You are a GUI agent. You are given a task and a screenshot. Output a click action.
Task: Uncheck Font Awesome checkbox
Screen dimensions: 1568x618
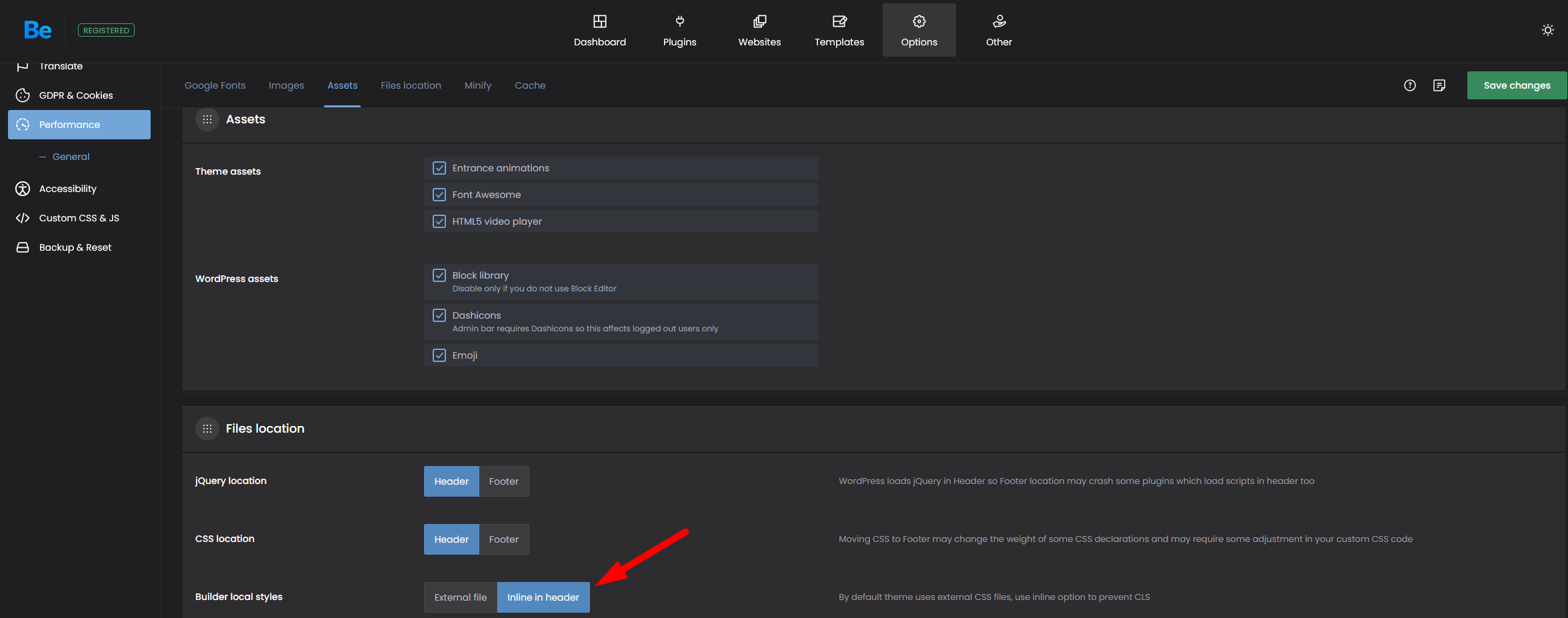(x=439, y=195)
